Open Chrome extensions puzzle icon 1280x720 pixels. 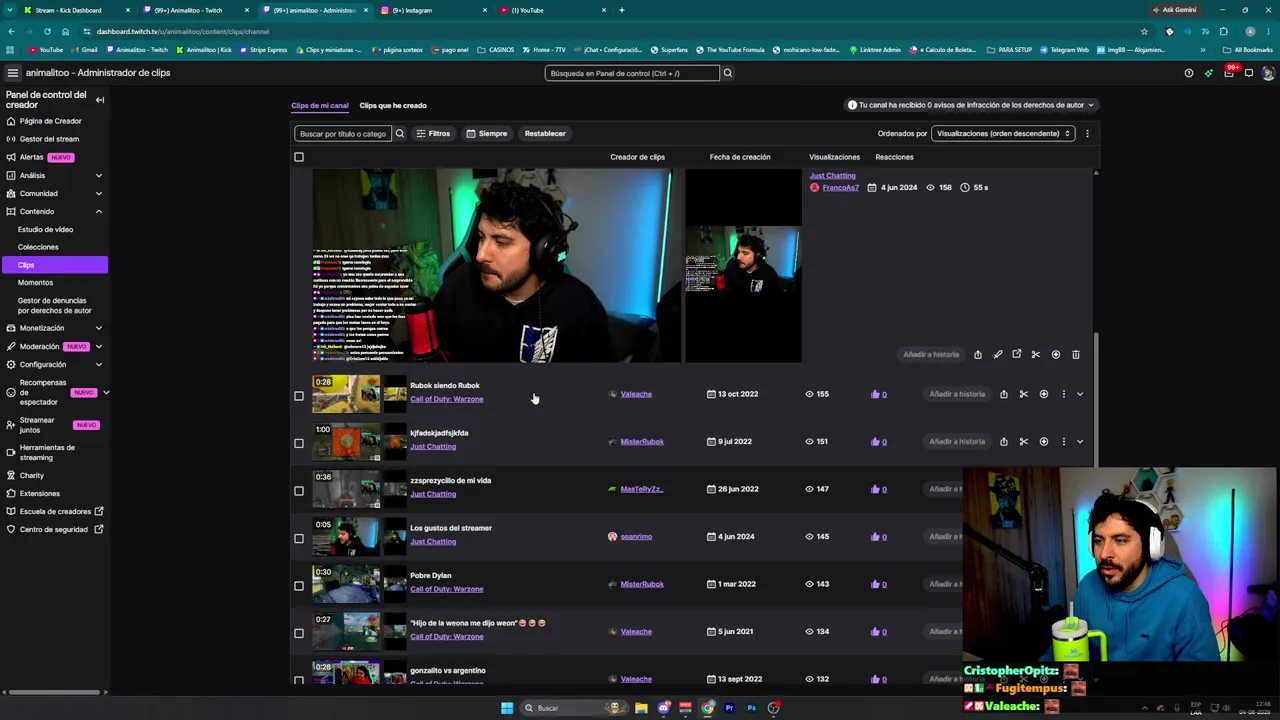pyautogui.click(x=1223, y=31)
